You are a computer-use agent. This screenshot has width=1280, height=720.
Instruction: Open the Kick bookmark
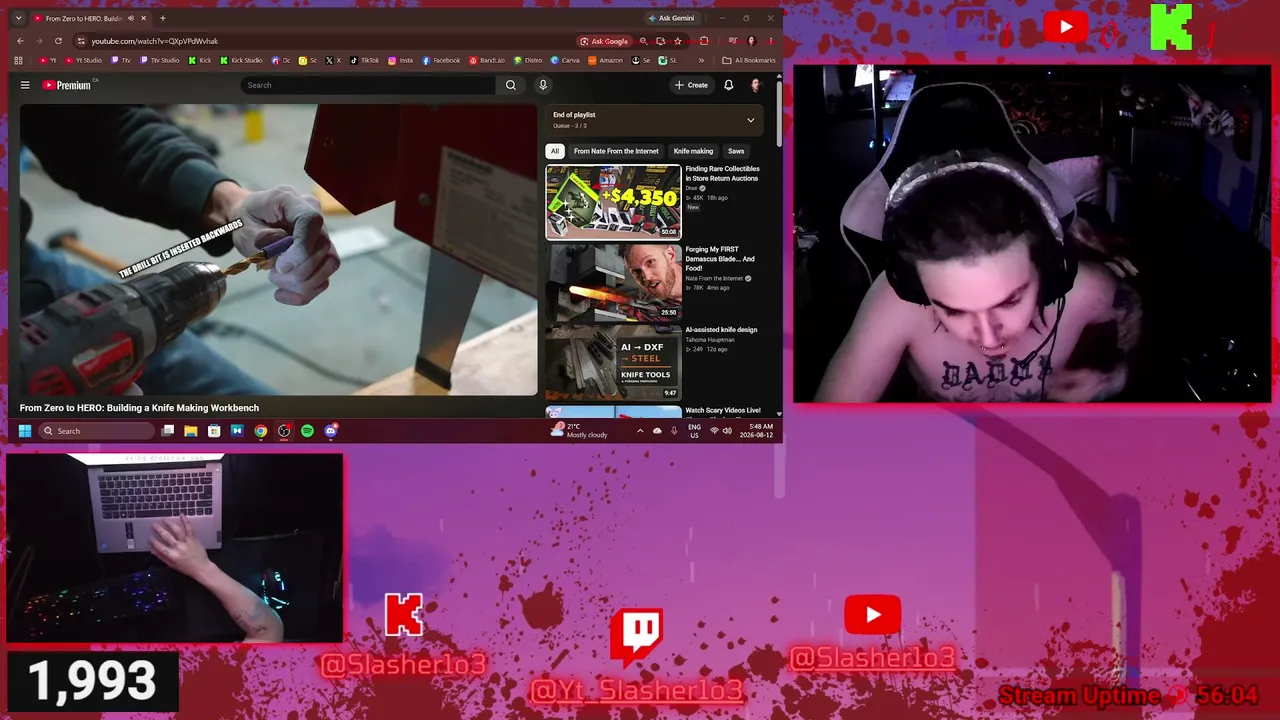click(x=201, y=60)
